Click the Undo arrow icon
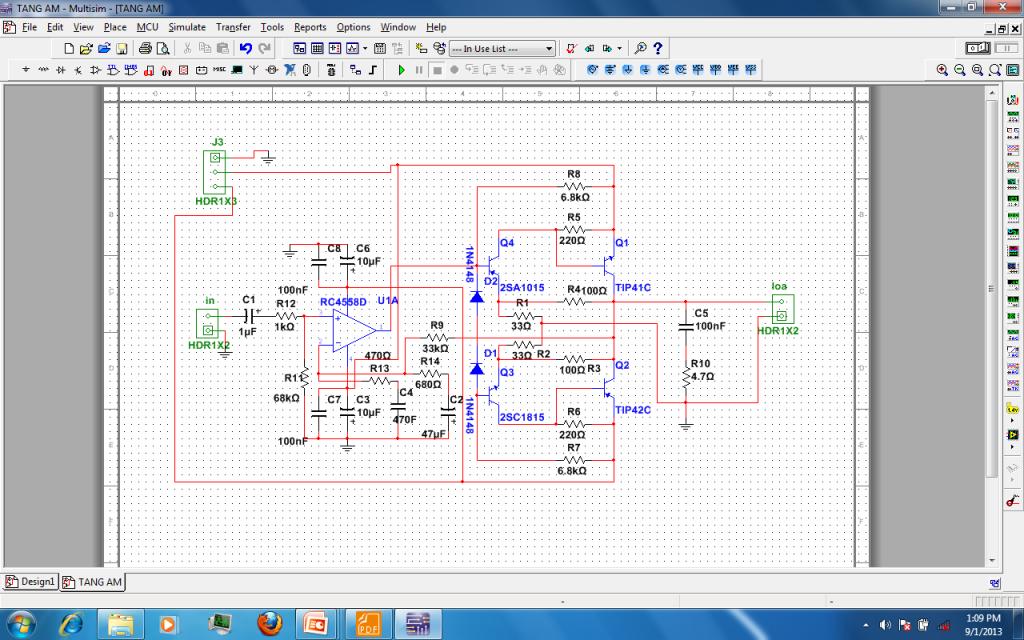 click(246, 48)
